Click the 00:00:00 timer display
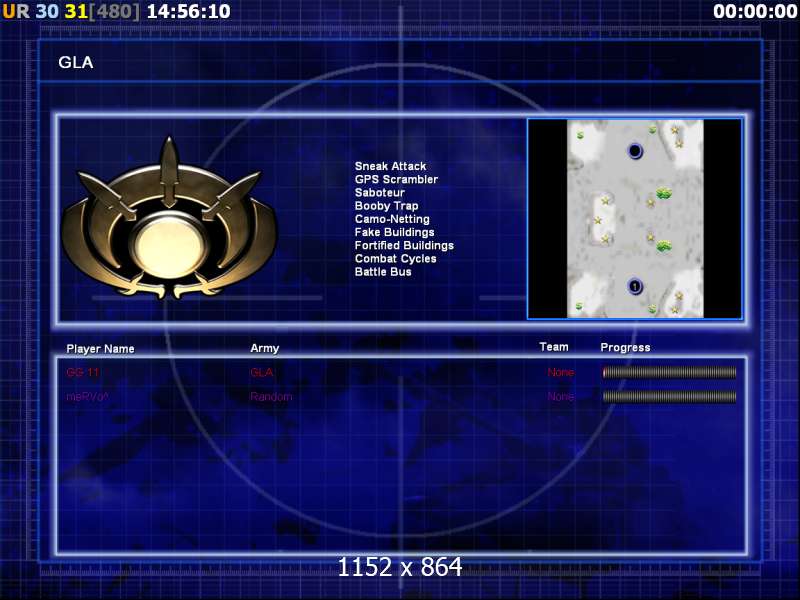The image size is (800, 600). tap(755, 11)
